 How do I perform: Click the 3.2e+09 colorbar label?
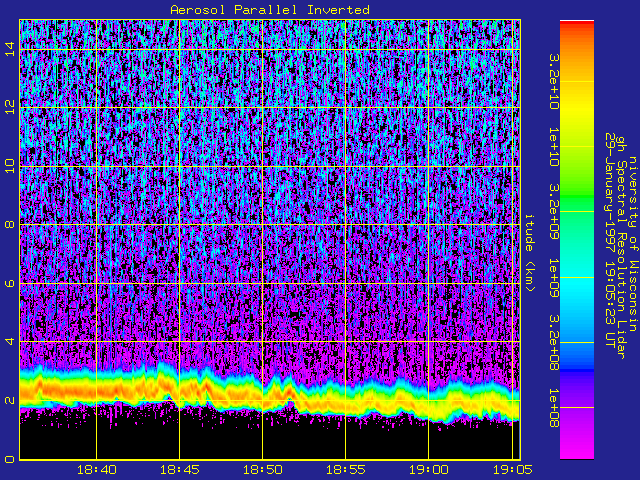pos(553,212)
